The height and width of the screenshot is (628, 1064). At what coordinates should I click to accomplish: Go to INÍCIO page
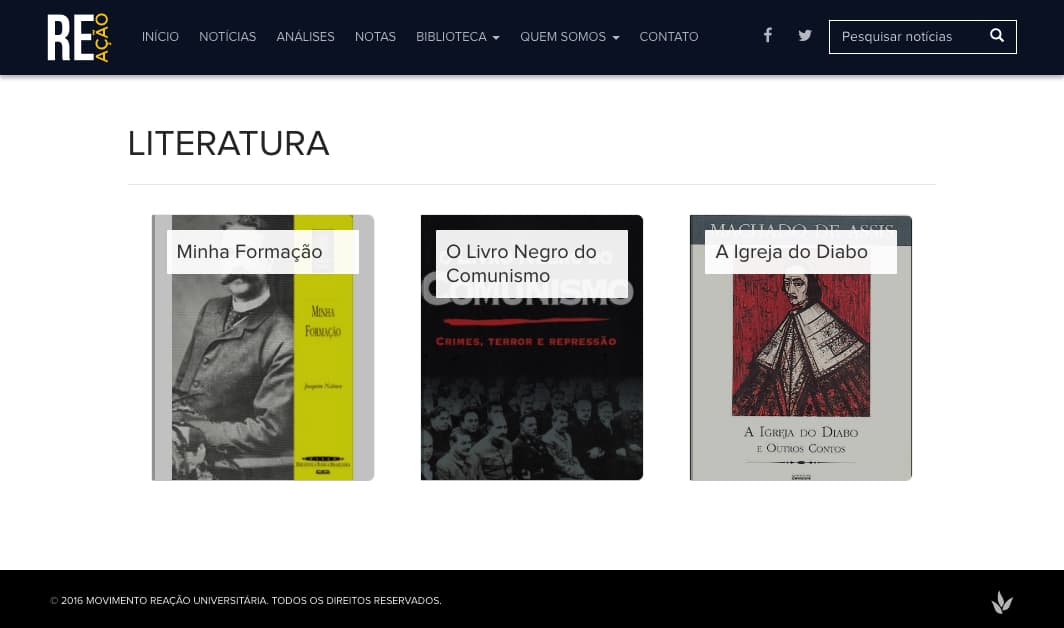[x=160, y=37]
